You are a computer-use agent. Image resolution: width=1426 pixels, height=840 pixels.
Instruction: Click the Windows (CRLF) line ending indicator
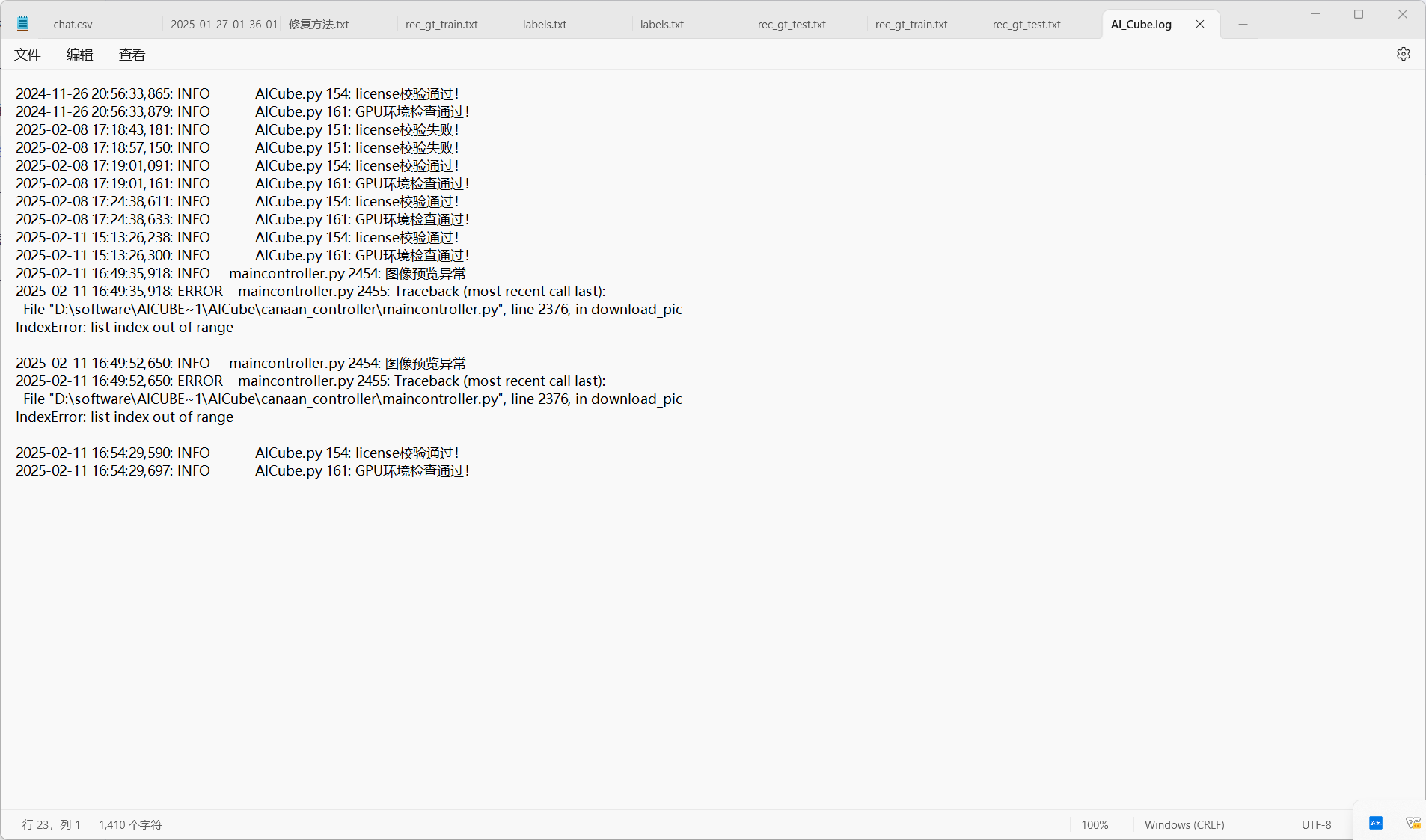1184,824
